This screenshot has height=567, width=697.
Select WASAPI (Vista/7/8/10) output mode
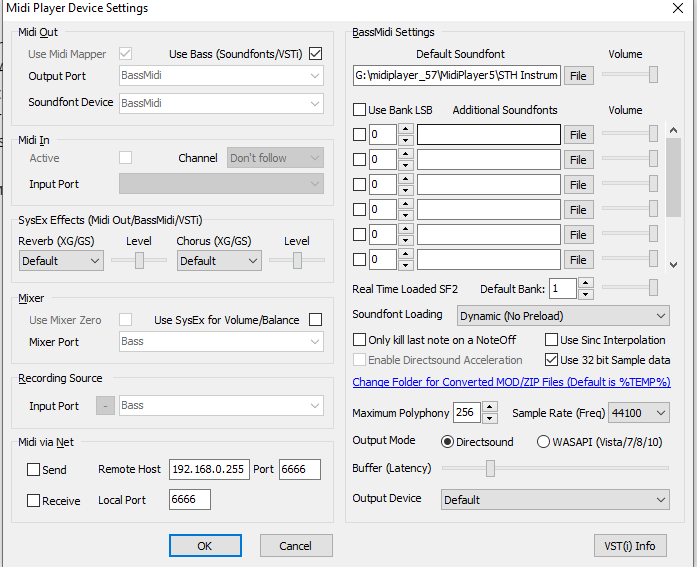543,442
